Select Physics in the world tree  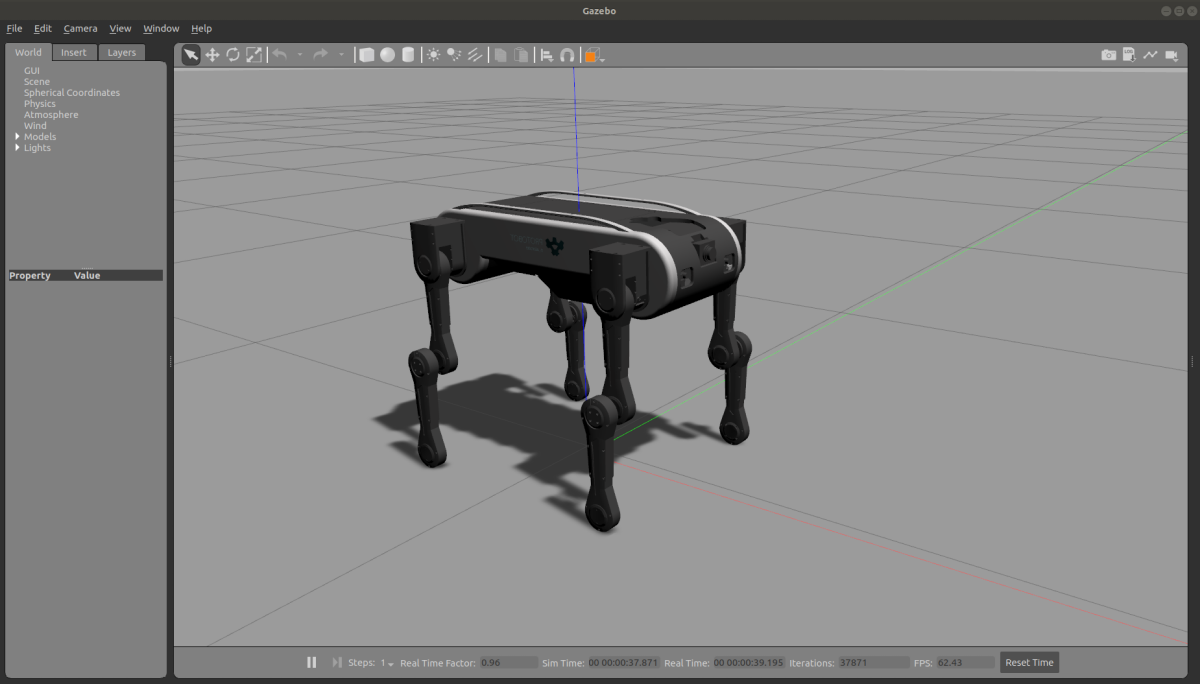pos(40,104)
